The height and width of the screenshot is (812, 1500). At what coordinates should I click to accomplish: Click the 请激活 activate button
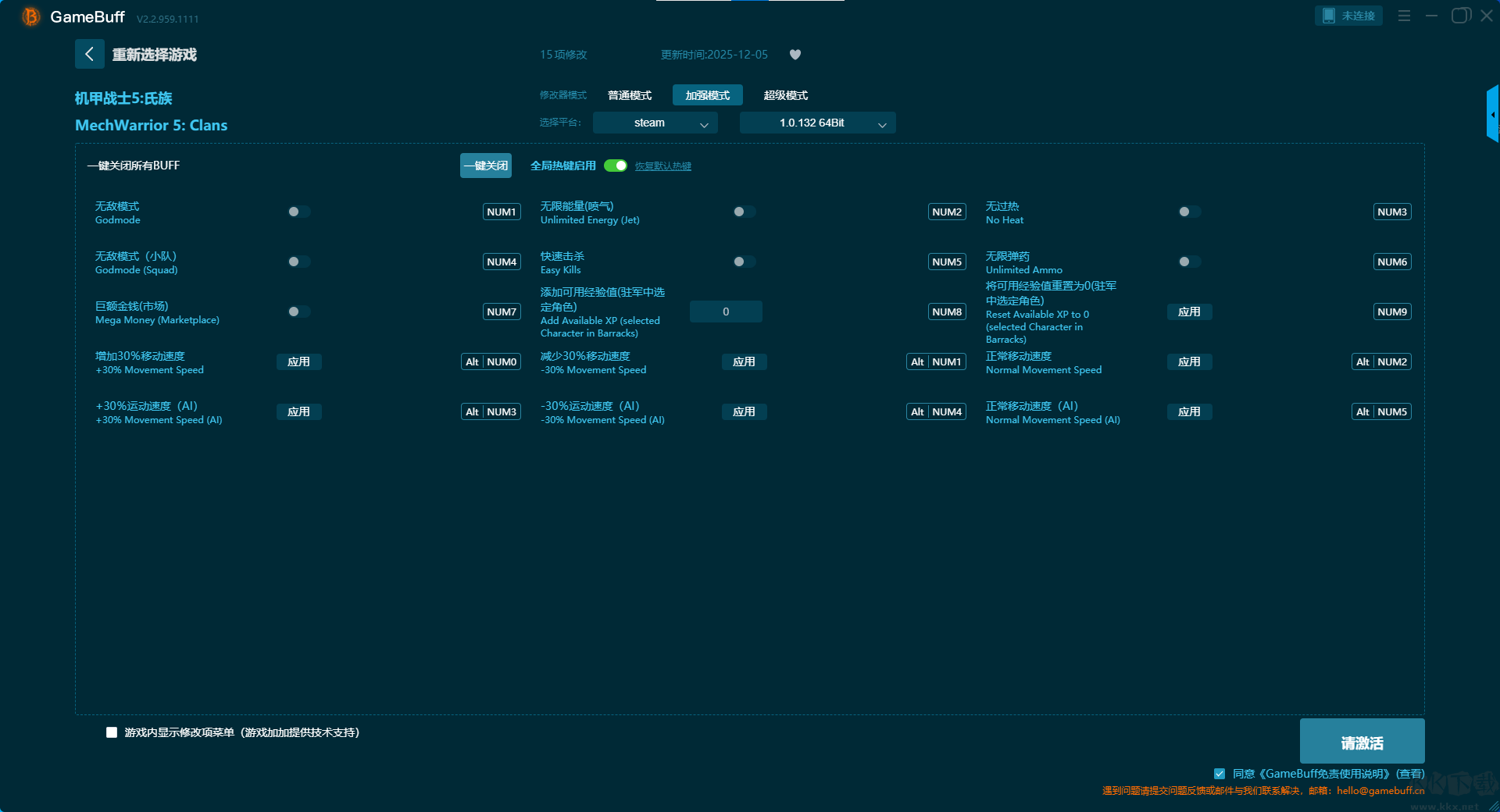coord(1362,742)
